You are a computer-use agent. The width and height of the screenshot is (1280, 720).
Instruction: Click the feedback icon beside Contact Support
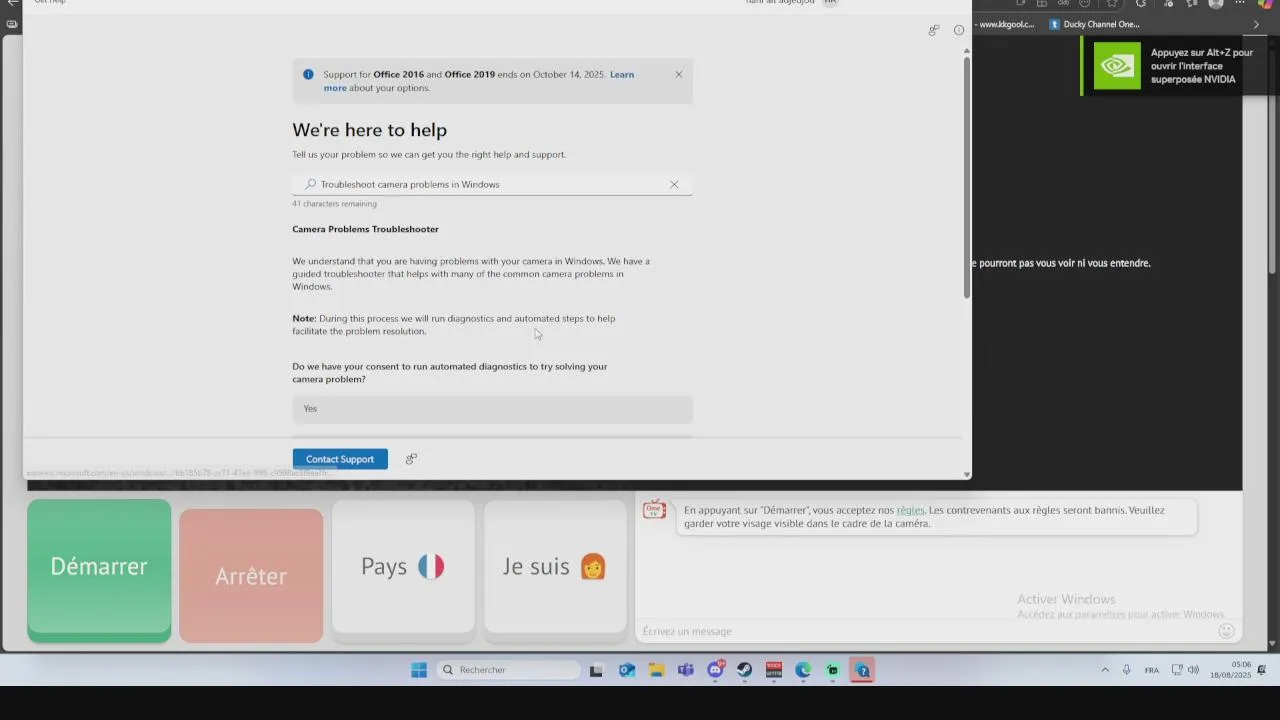point(411,459)
